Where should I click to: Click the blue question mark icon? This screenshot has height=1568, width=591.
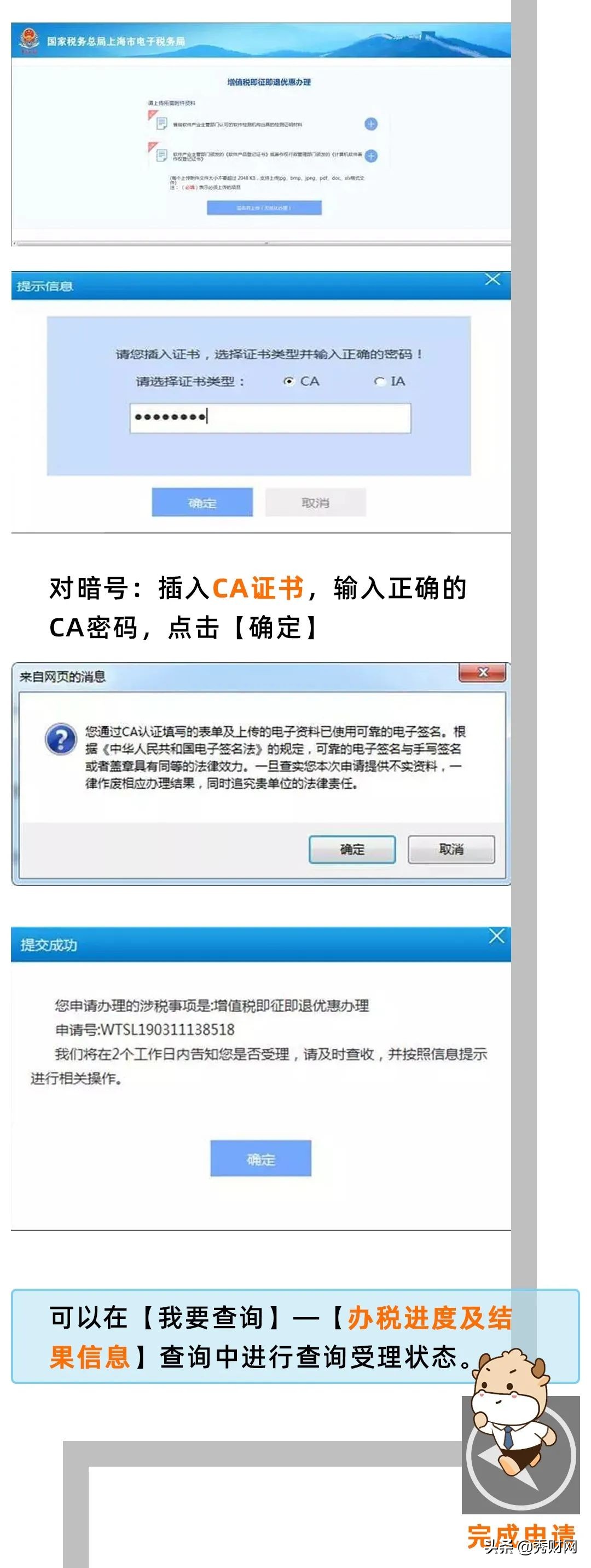61,739
